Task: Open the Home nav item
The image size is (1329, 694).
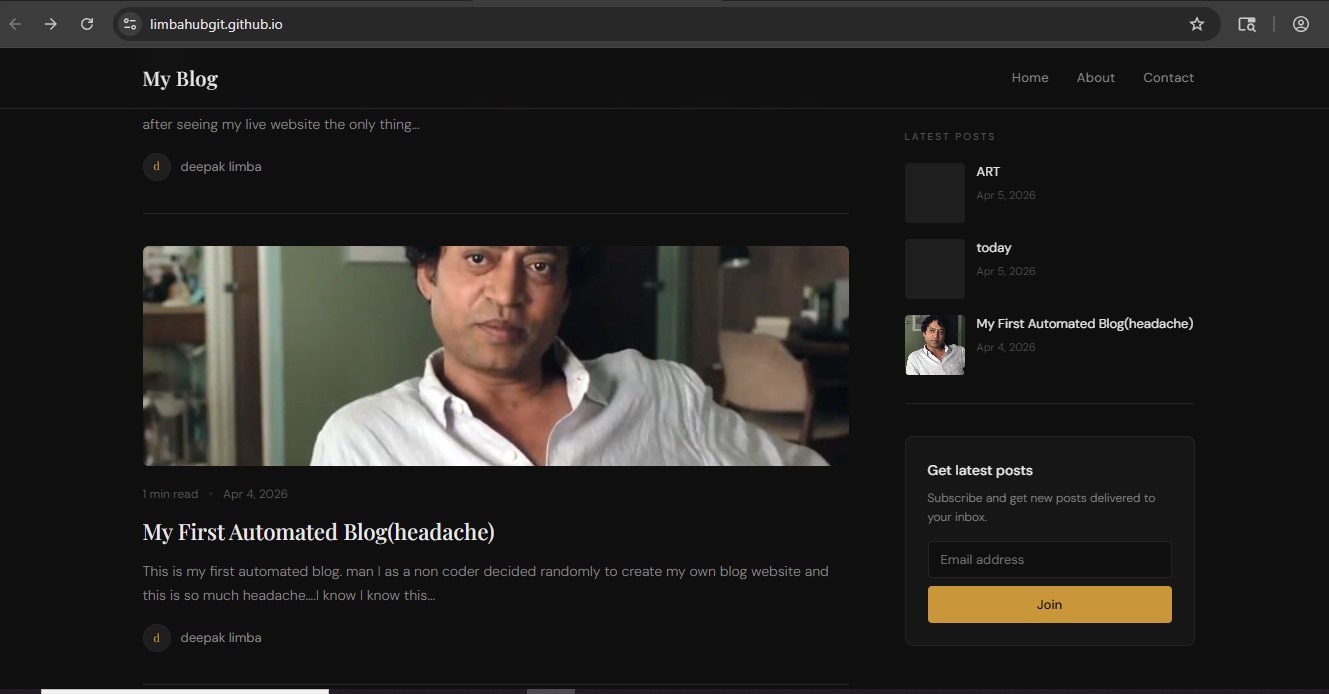Action: [x=1030, y=78]
